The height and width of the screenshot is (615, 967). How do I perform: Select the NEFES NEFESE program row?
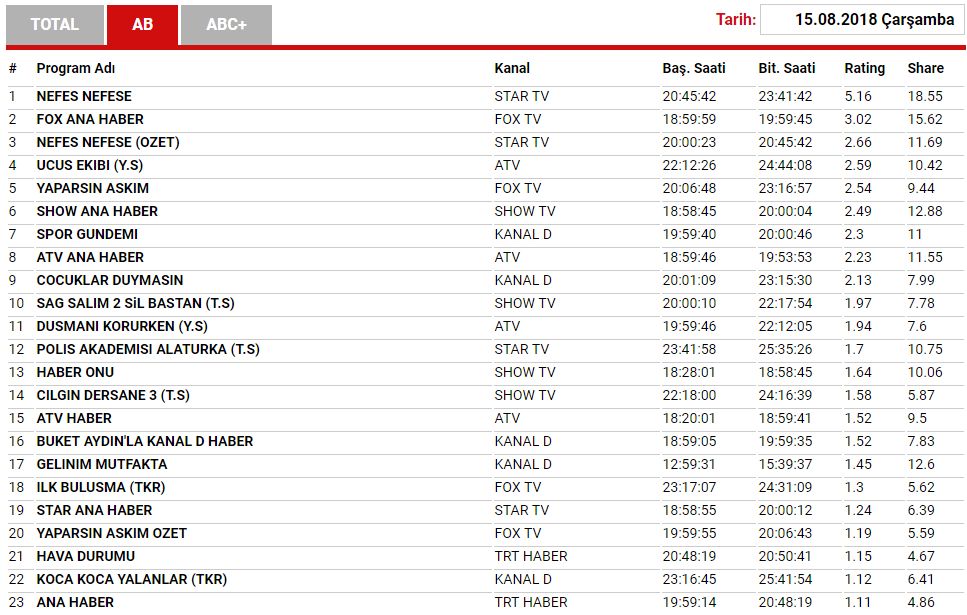point(485,96)
